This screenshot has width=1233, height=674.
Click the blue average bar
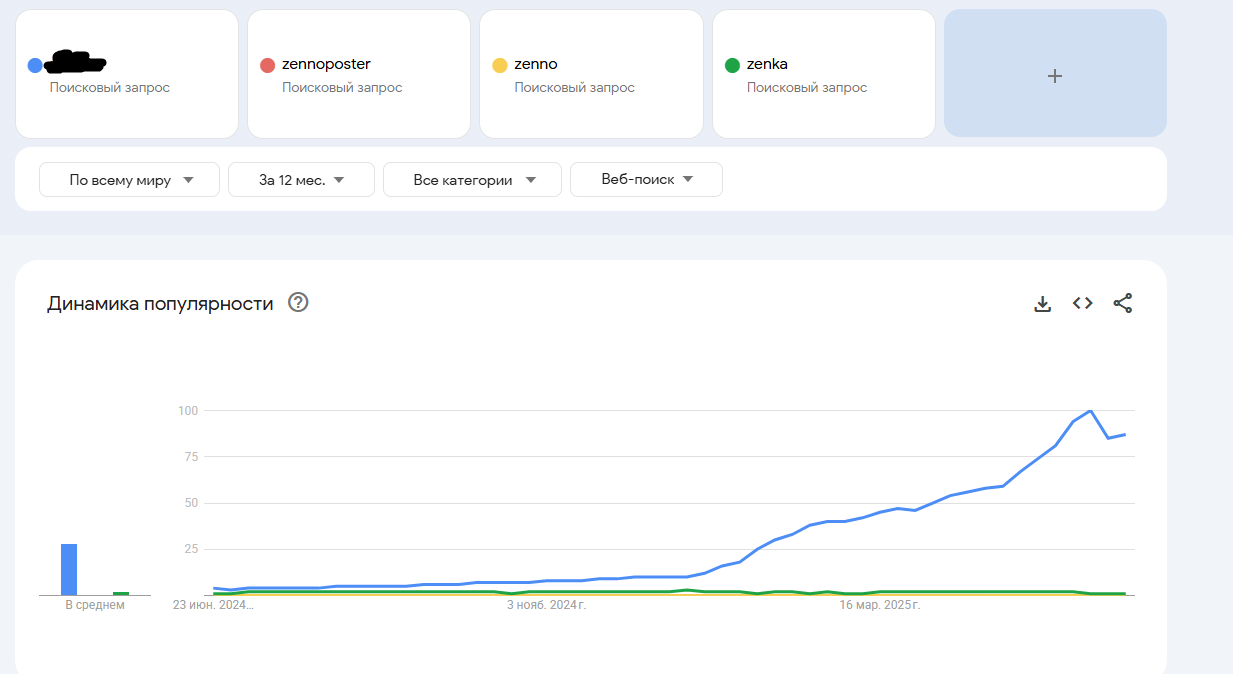[69, 570]
